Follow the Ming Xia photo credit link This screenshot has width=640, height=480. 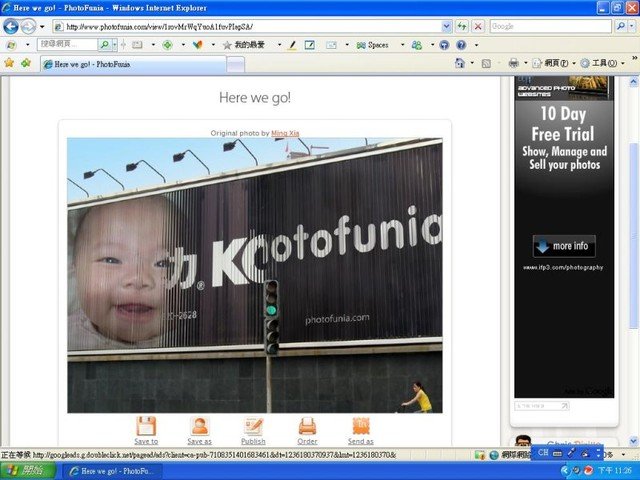pos(285,133)
